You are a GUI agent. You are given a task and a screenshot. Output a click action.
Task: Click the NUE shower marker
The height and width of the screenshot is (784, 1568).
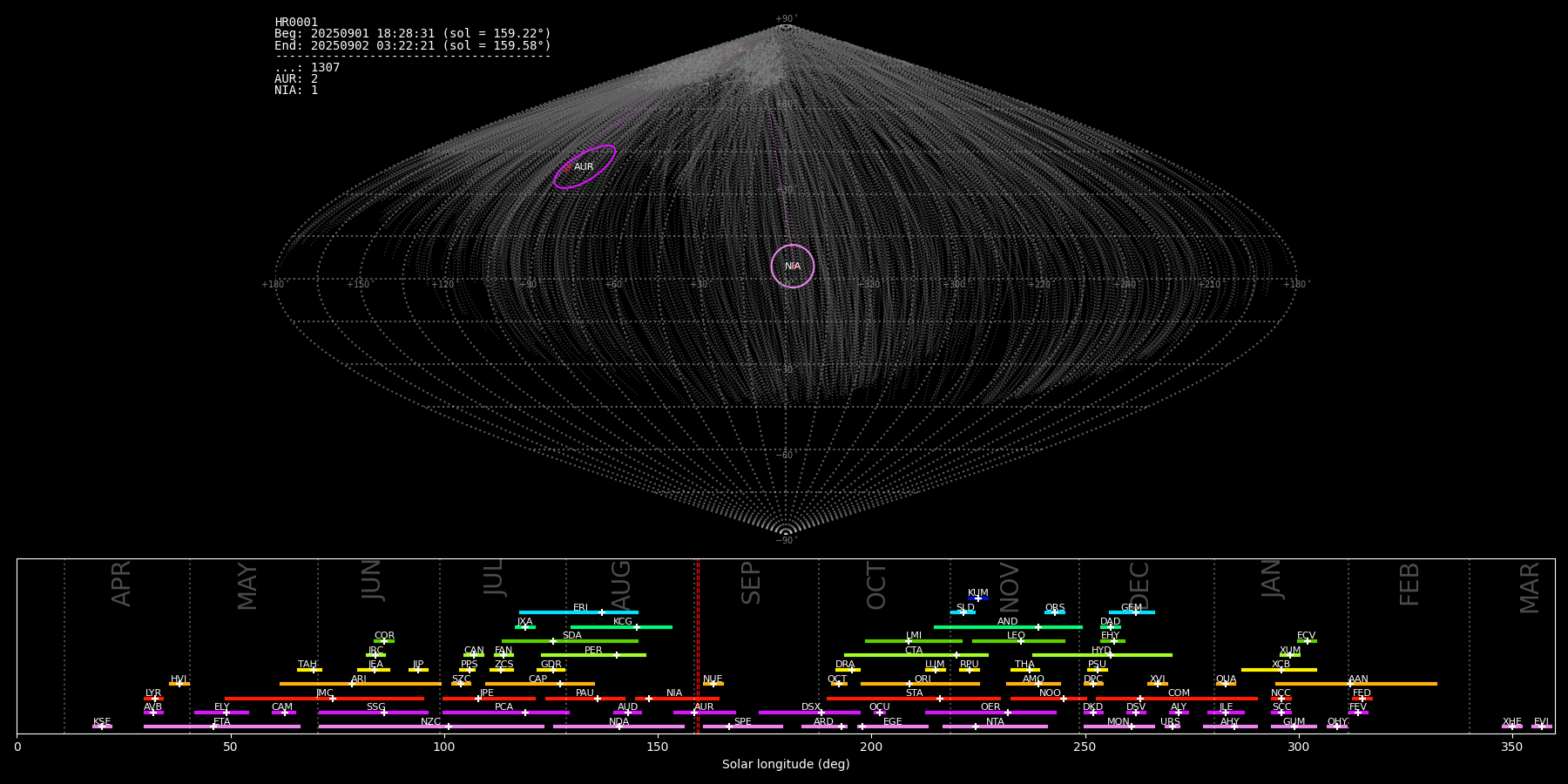pyautogui.click(x=713, y=684)
